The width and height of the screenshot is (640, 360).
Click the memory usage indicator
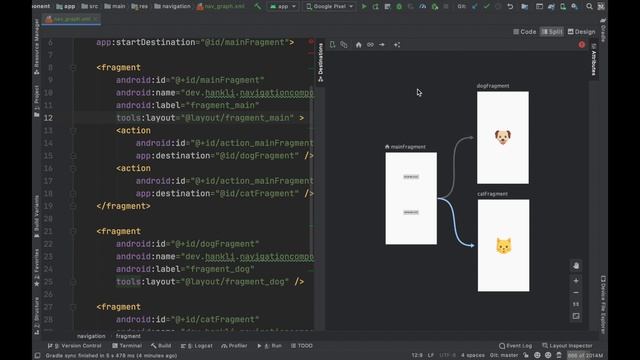pyautogui.click(x=585, y=355)
